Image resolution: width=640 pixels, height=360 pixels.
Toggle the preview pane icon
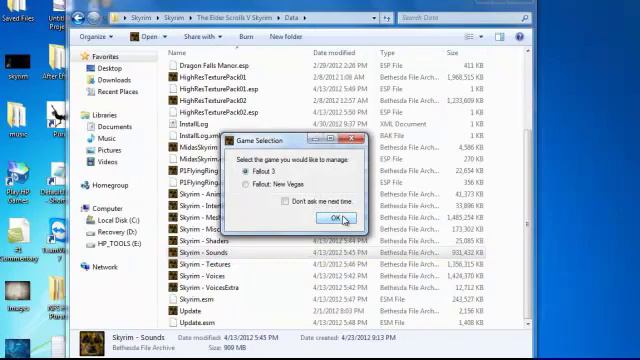click(500, 37)
